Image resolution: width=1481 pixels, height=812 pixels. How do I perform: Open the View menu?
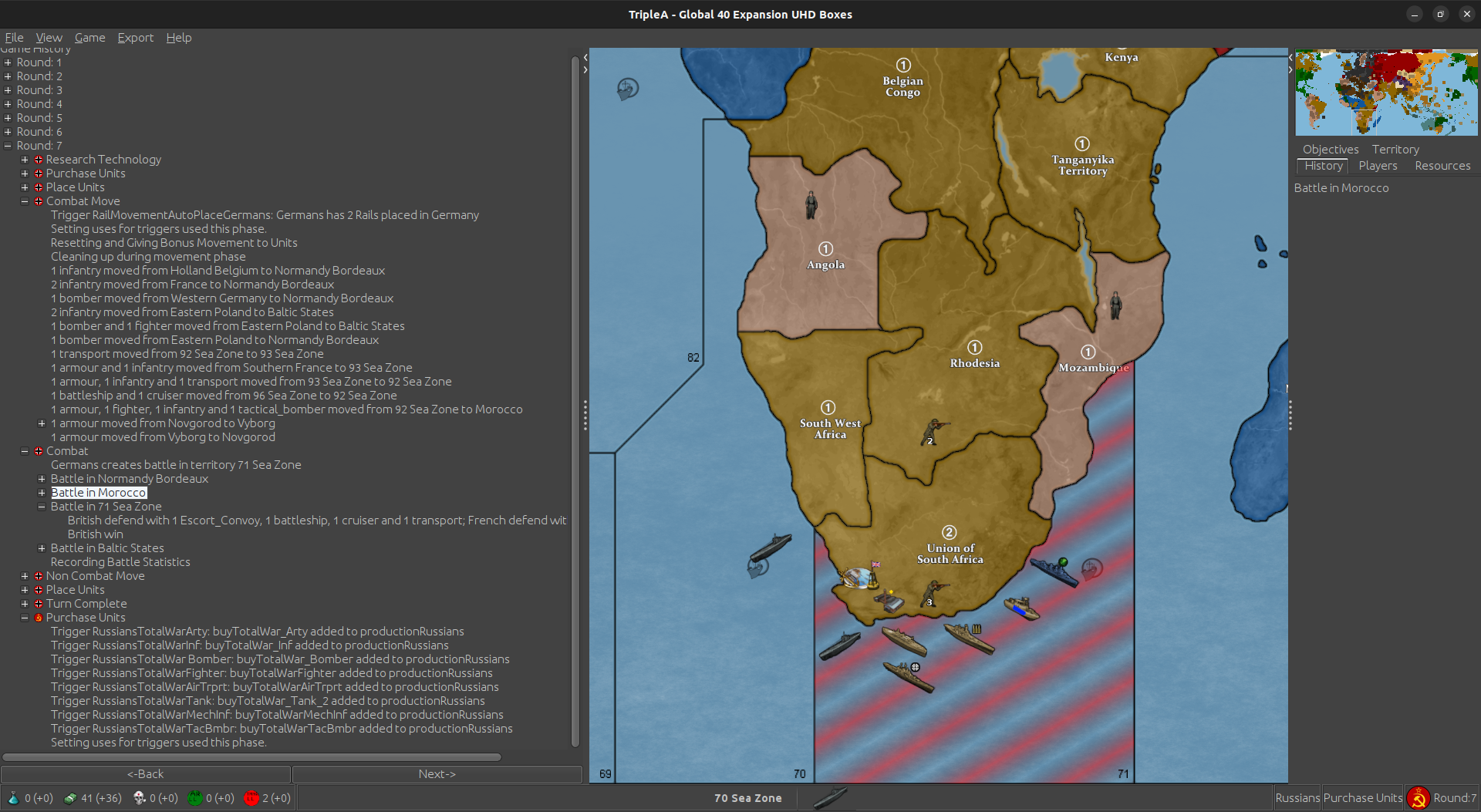[49, 38]
